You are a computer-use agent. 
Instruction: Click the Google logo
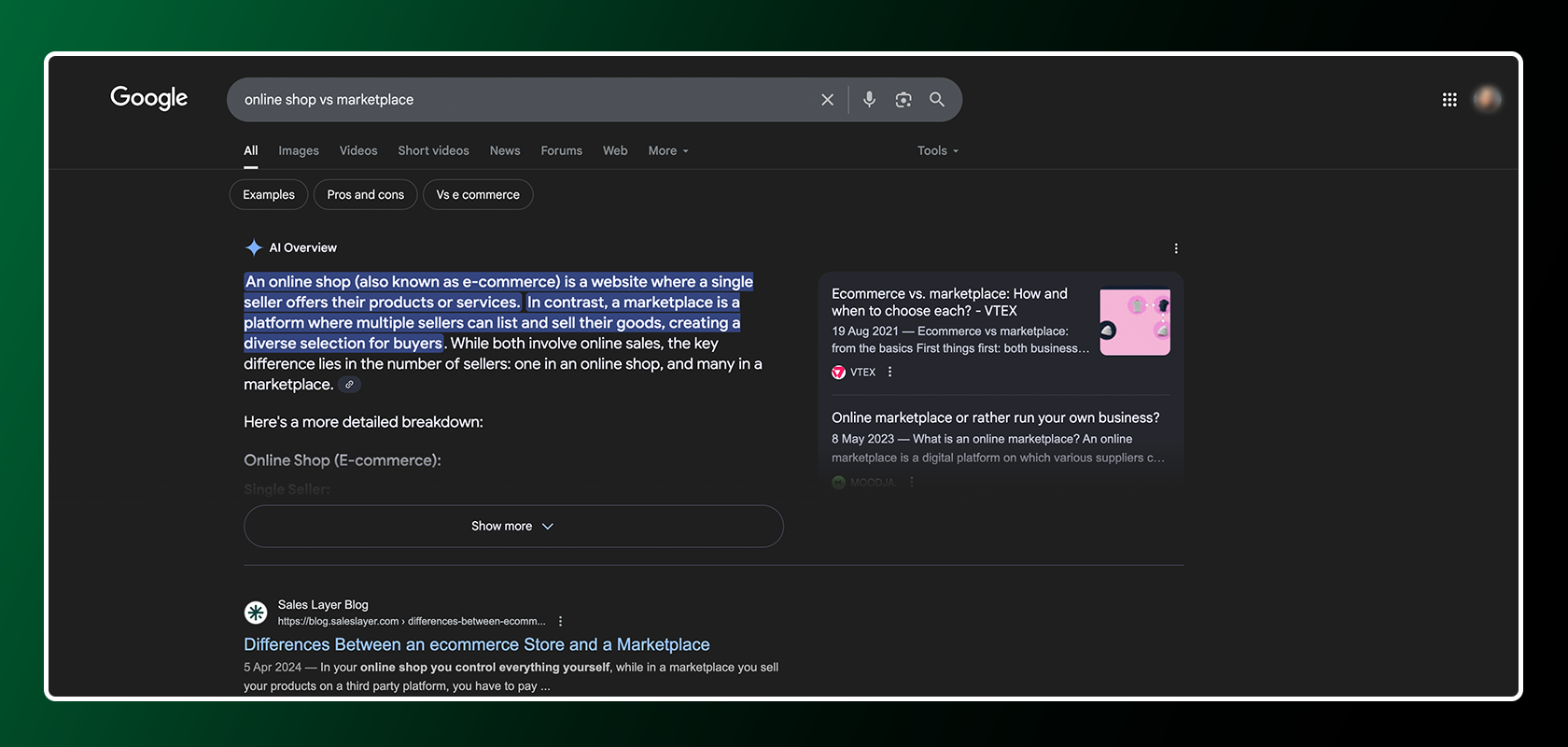[x=149, y=98]
